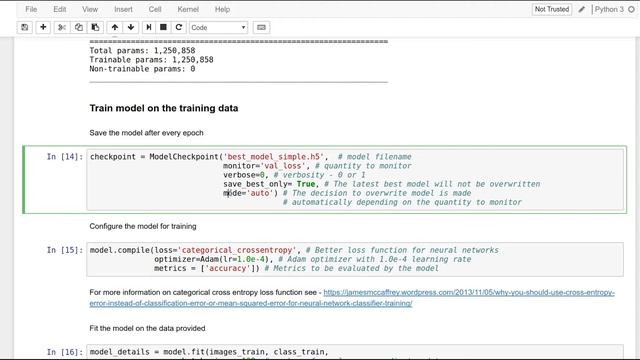Click the pencil edit mode indicator

582,9
